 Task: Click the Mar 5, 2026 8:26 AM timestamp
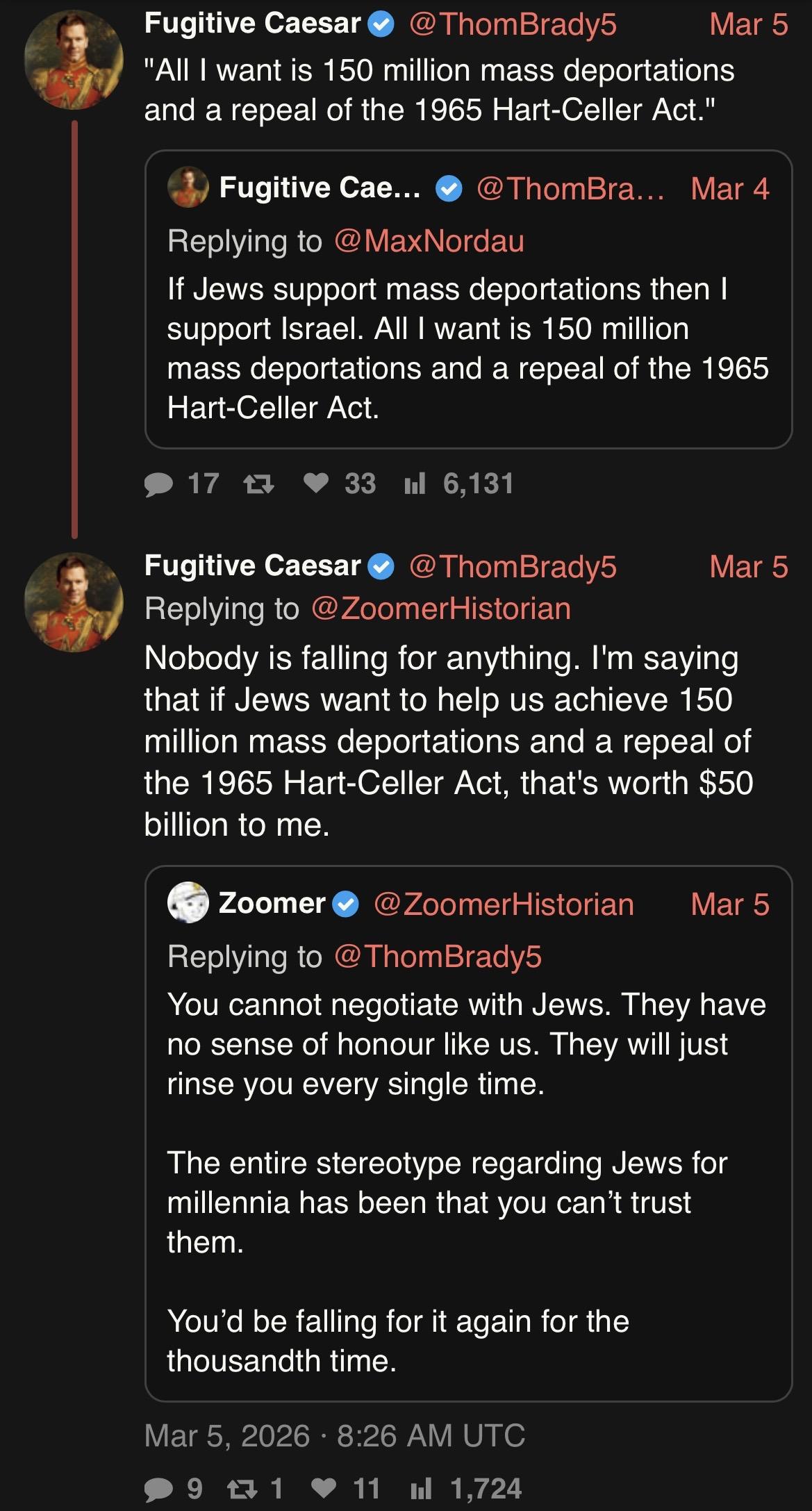[x=334, y=1436]
